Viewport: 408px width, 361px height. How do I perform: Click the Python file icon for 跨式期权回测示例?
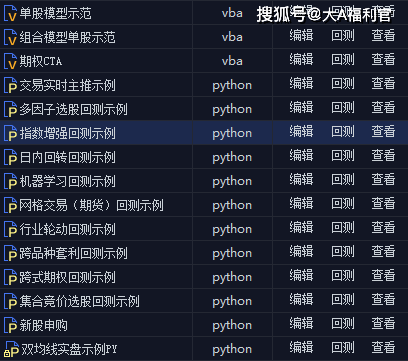coord(10,277)
